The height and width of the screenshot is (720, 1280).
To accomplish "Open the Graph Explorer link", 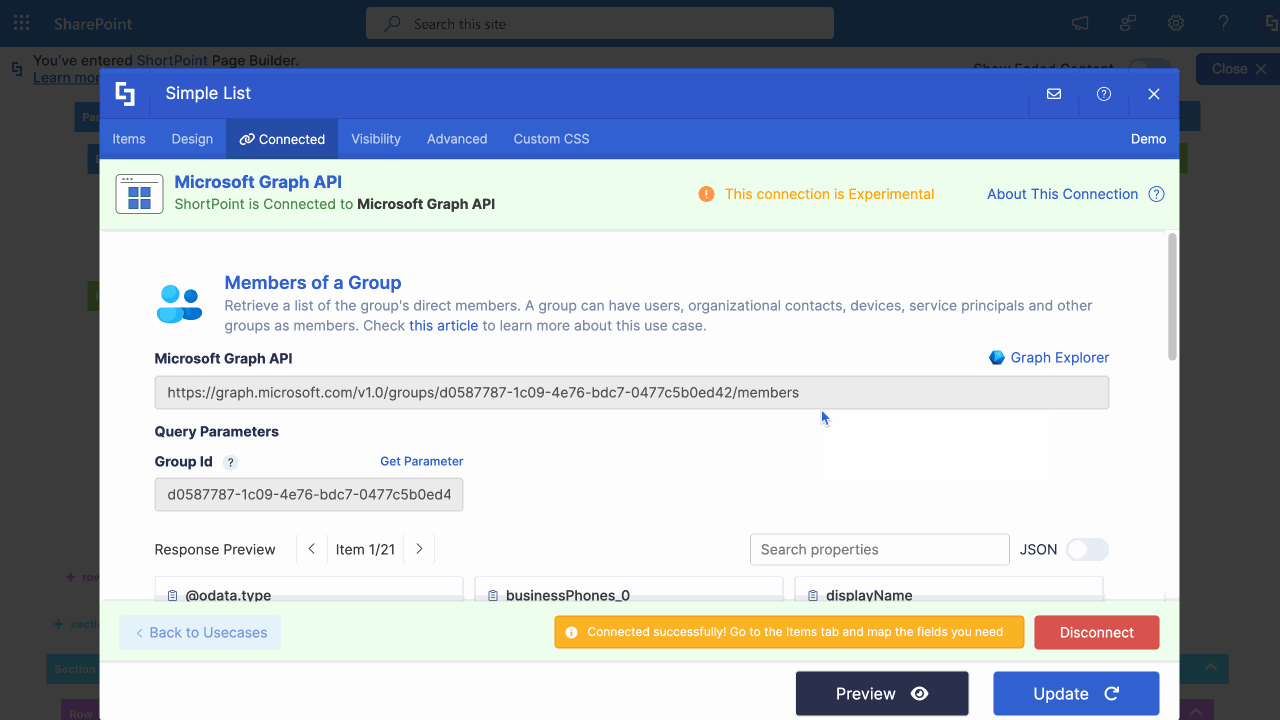I will (1059, 357).
